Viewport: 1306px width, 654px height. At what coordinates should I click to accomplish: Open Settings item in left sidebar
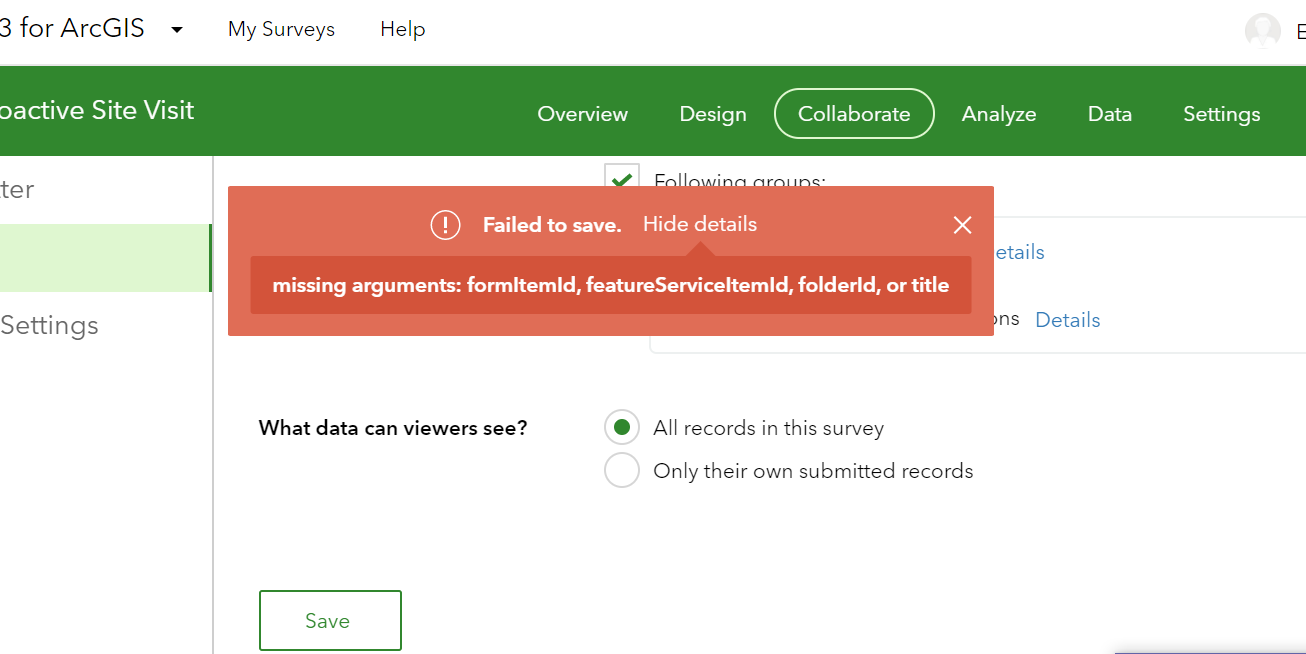coord(50,325)
